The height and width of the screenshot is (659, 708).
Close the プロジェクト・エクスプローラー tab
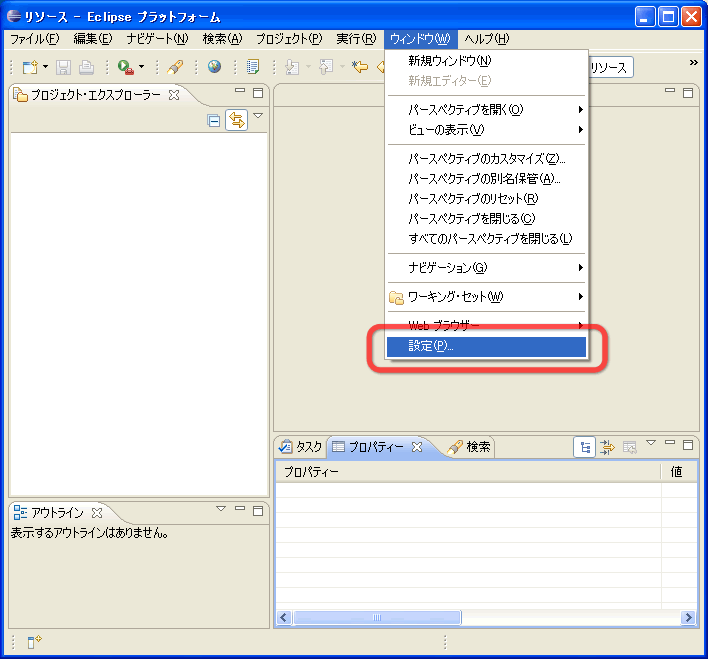click(174, 95)
